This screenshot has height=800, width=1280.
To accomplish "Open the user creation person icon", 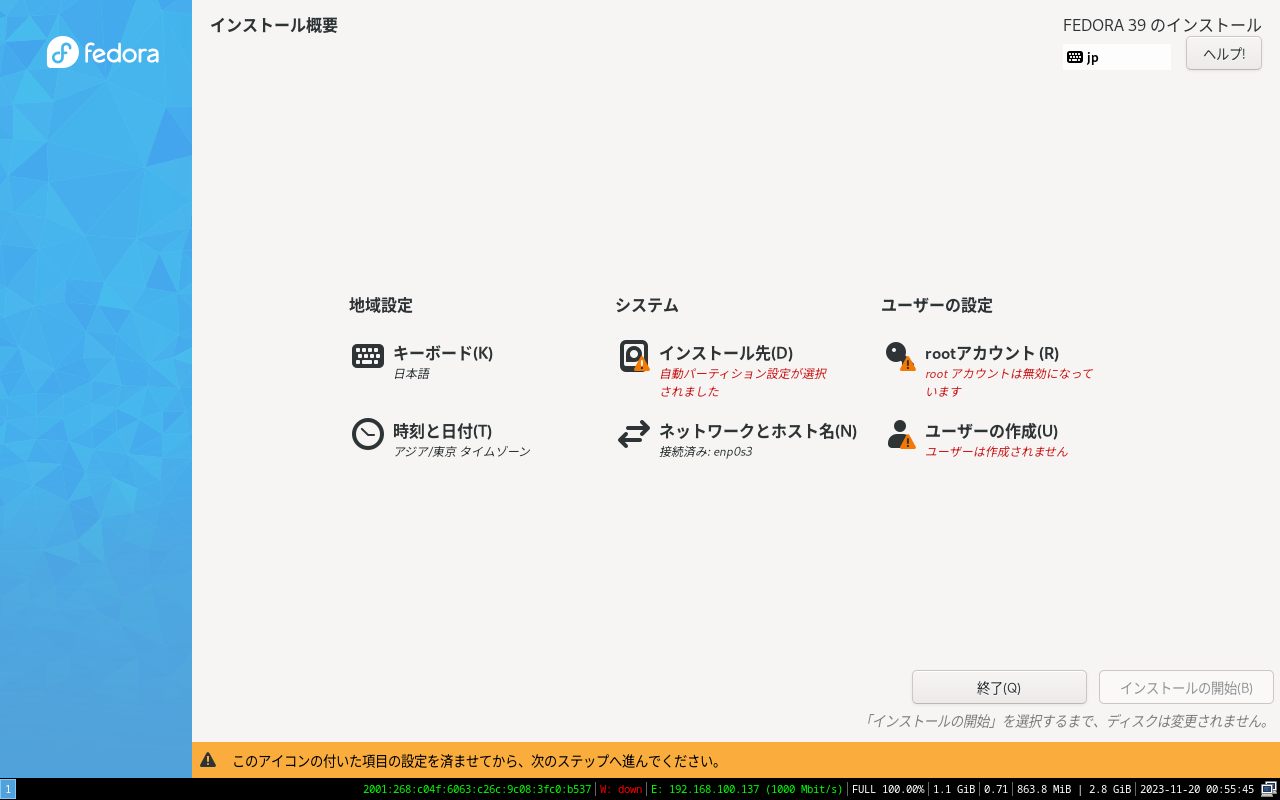I will [x=900, y=434].
